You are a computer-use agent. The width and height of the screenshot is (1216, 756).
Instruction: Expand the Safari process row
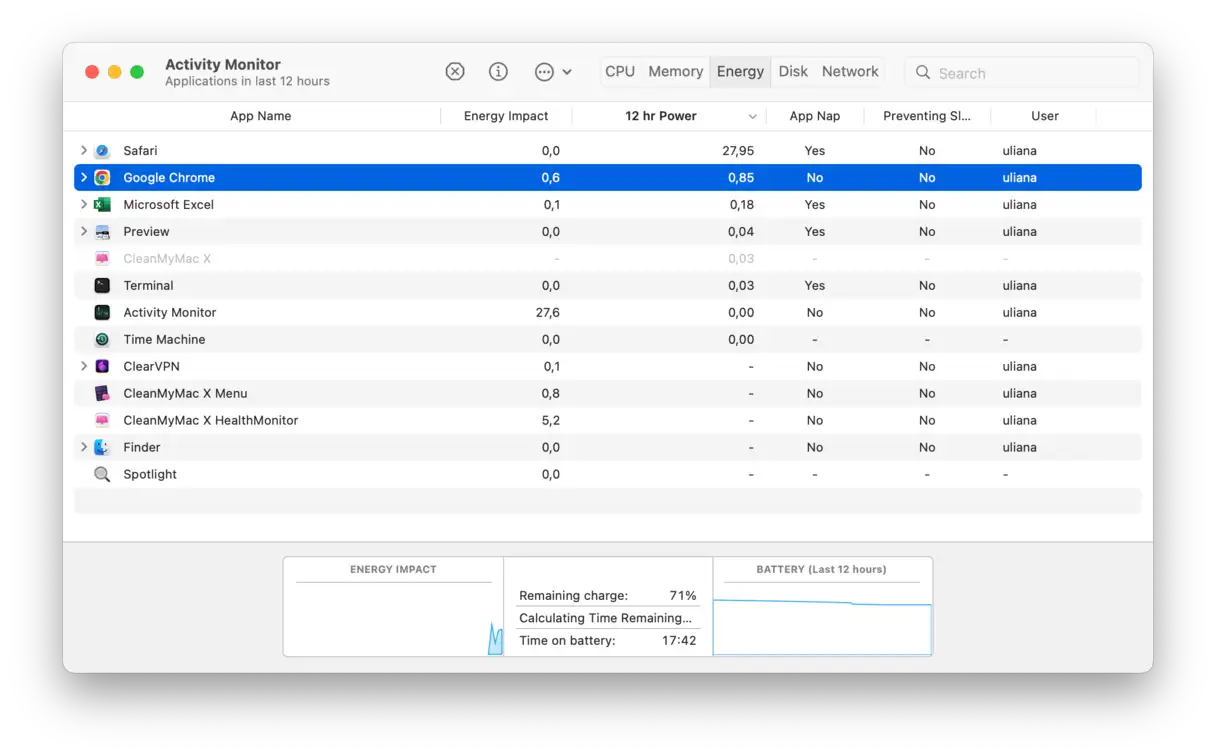84,151
